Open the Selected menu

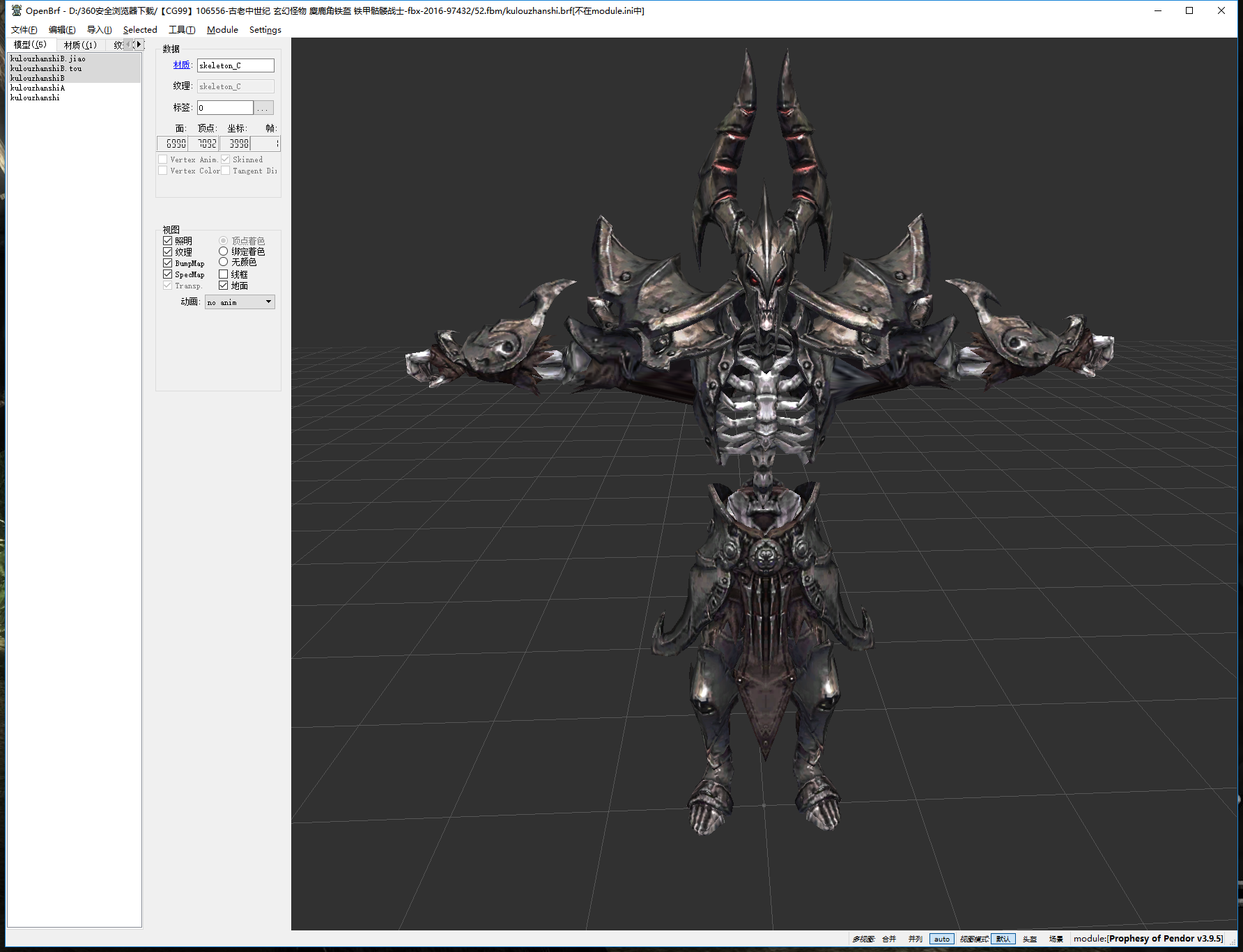tap(140, 30)
